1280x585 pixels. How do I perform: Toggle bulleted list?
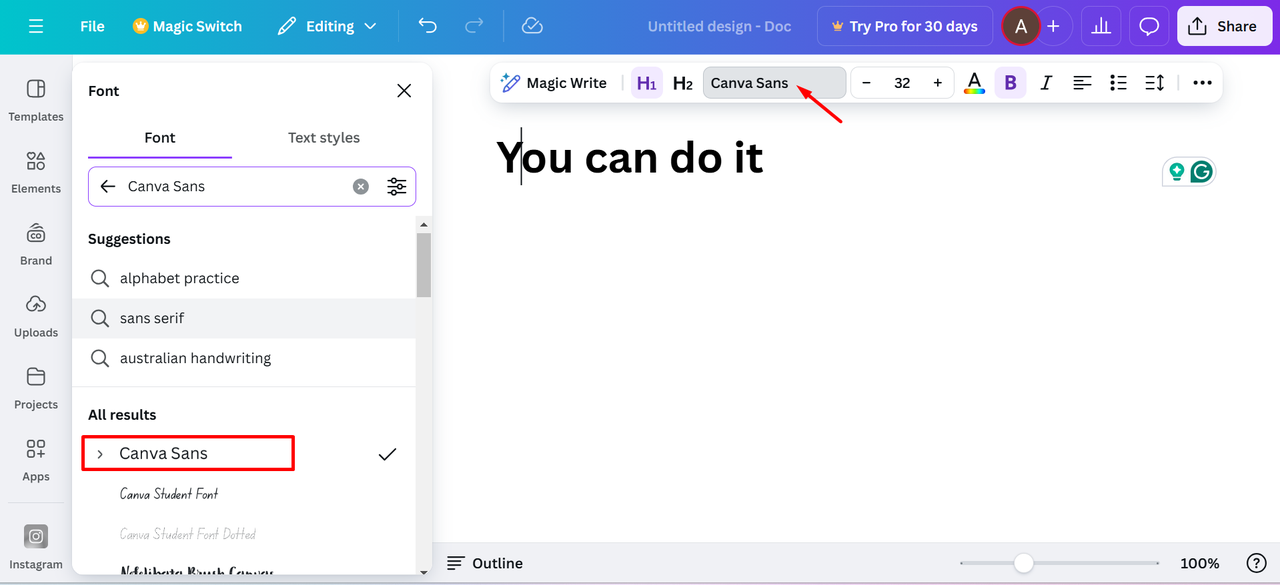pyautogui.click(x=1118, y=83)
